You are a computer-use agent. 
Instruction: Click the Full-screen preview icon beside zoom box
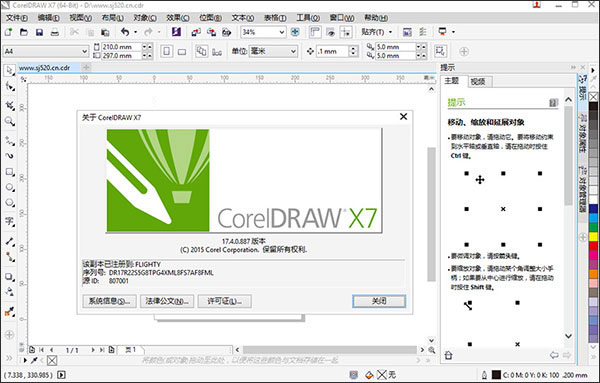coord(295,32)
